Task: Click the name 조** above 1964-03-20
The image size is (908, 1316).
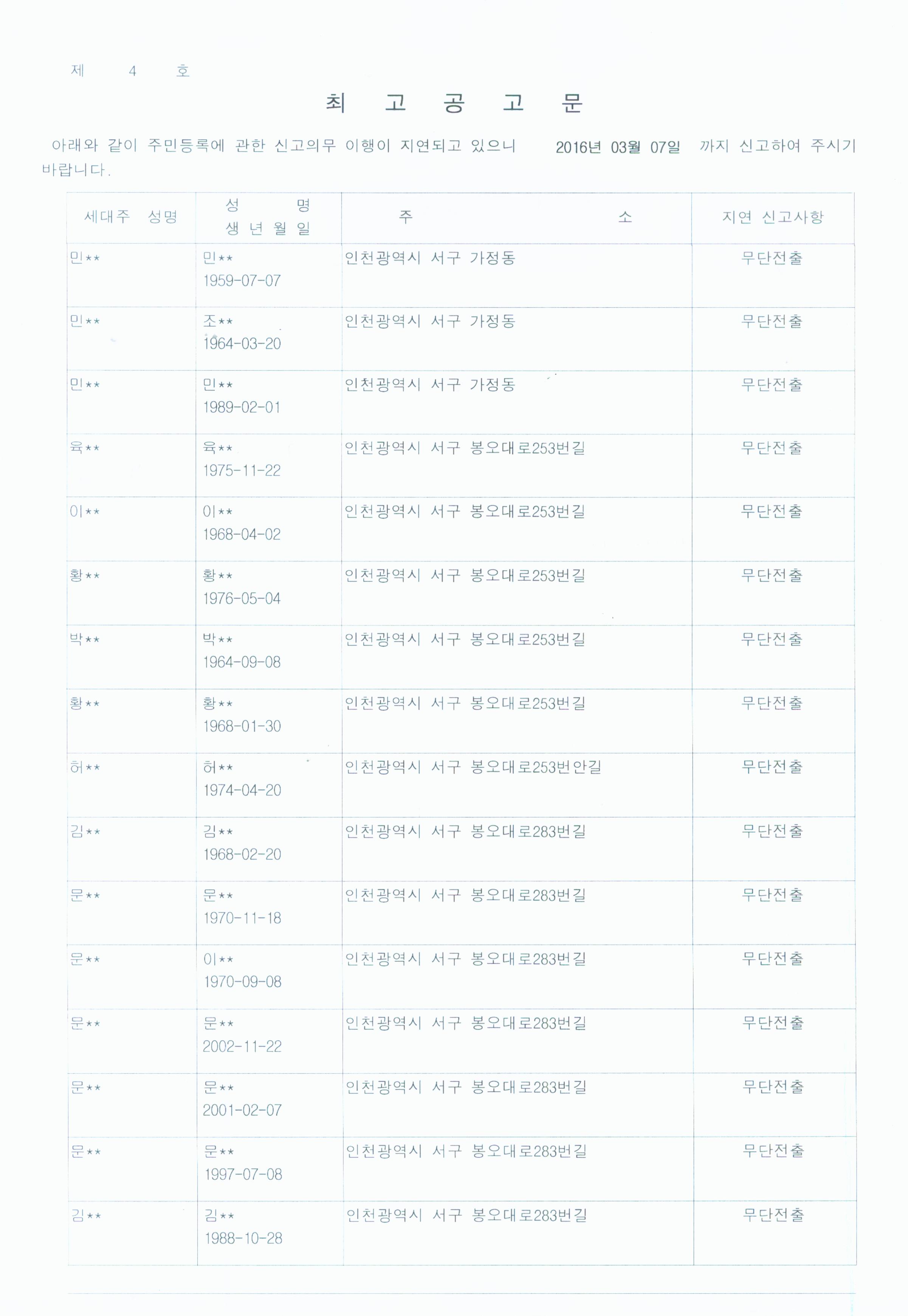Action: pyautogui.click(x=218, y=321)
